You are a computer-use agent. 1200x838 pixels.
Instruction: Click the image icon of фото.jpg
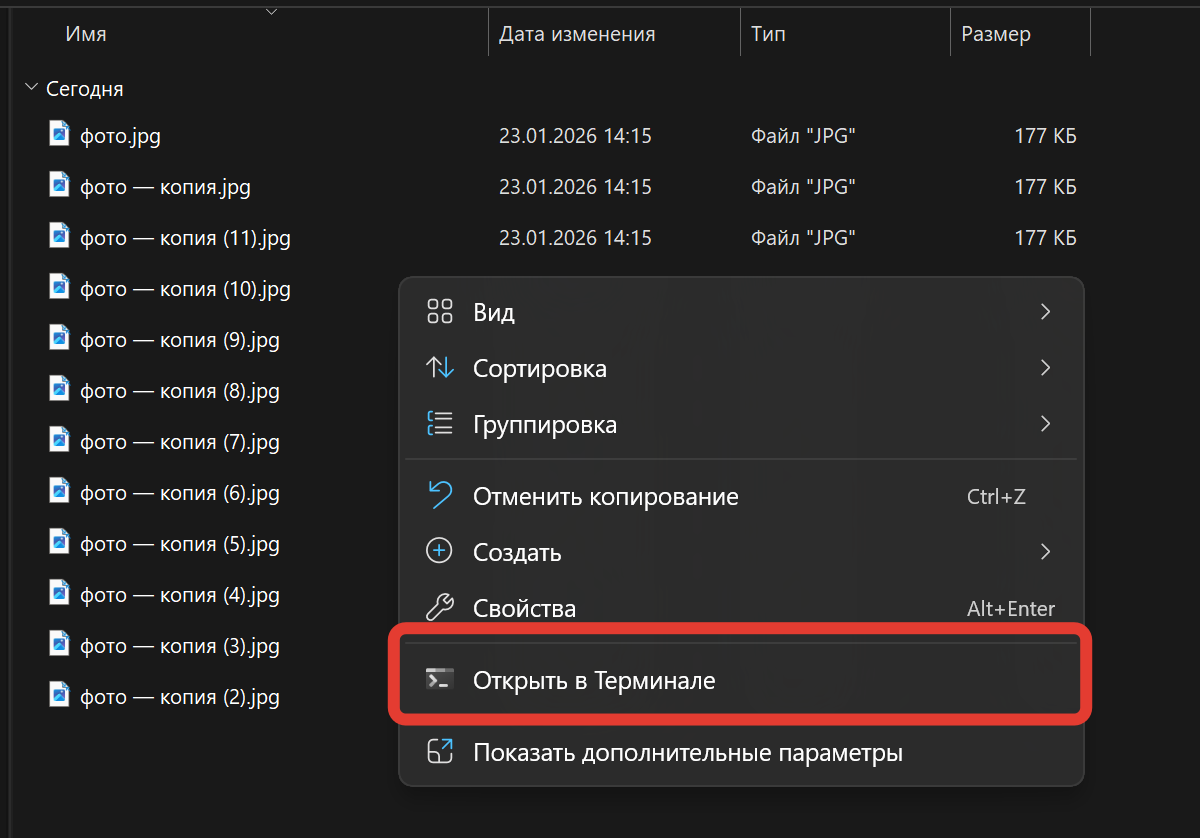(60, 134)
